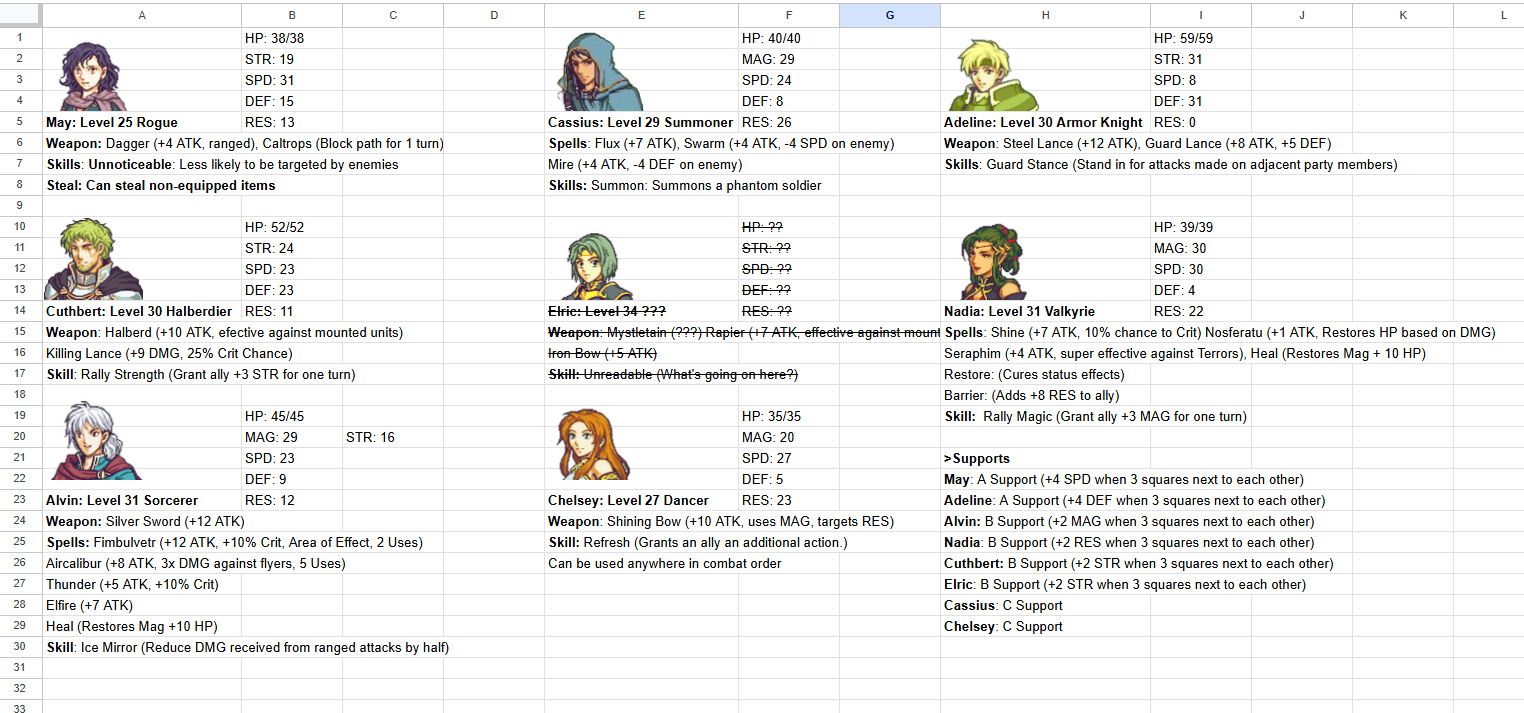Screen dimensions: 1524x713
Task: Select column A header
Action: coord(141,15)
